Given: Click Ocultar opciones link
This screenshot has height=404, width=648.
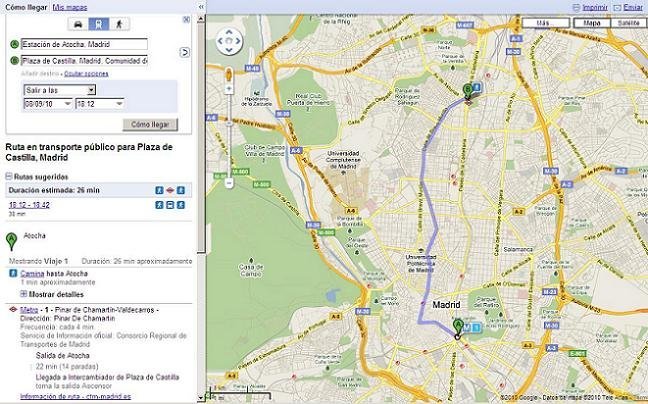Looking at the screenshot, I should [x=86, y=74].
